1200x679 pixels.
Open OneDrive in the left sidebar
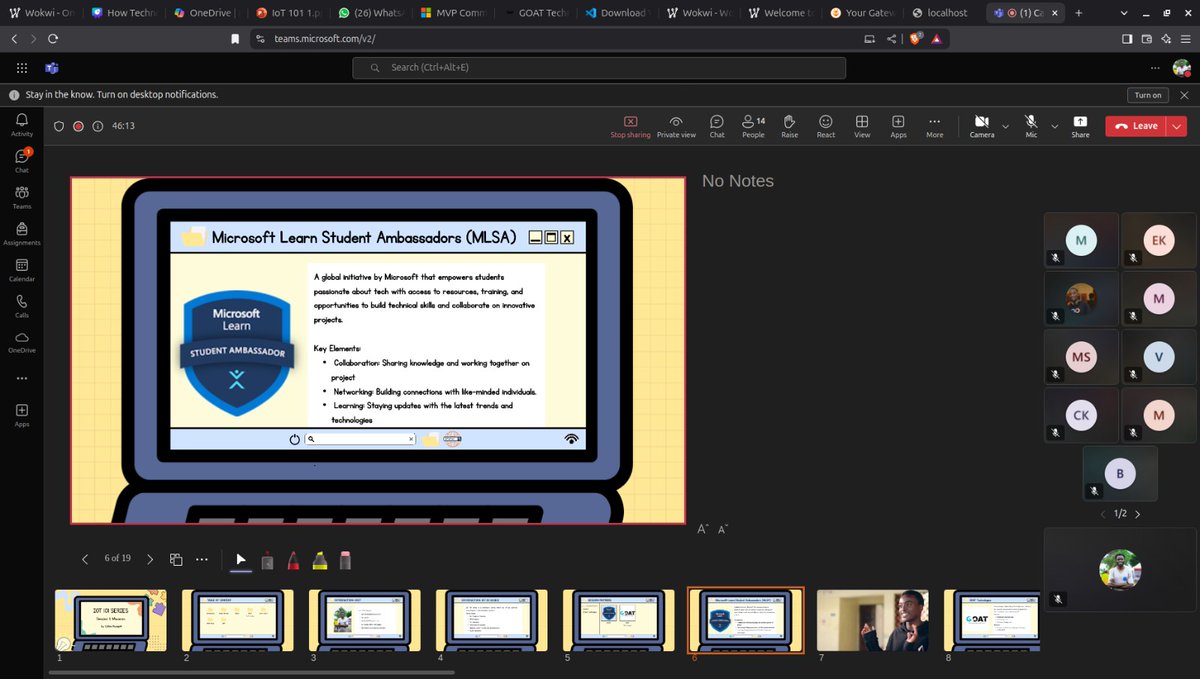21,341
